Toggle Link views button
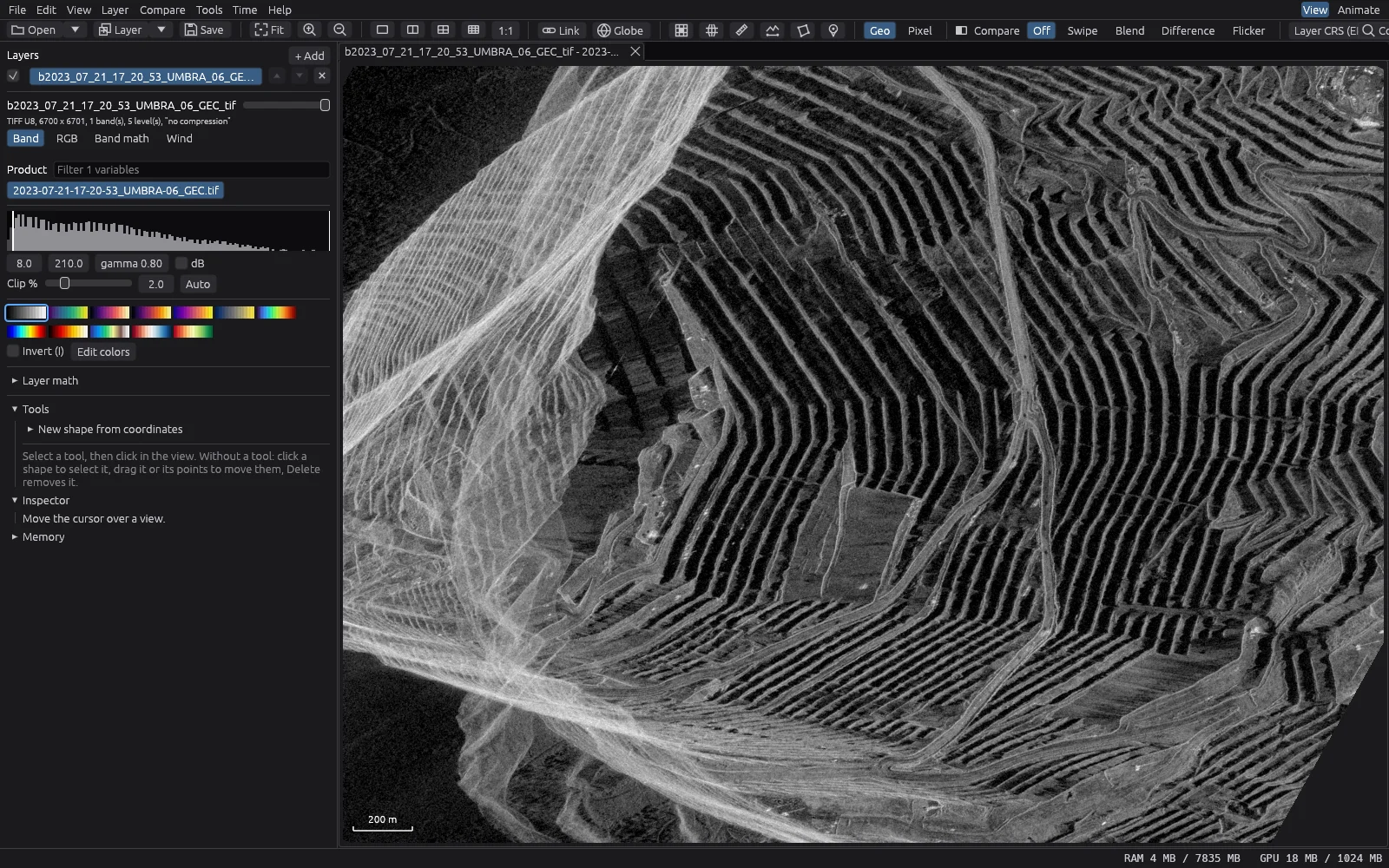Screen dimensions: 1389x868 pyautogui.click(x=561, y=30)
